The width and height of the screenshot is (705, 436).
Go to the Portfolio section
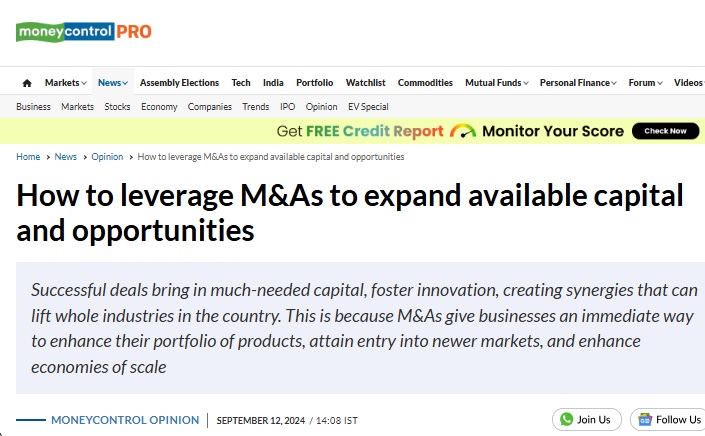click(x=315, y=83)
